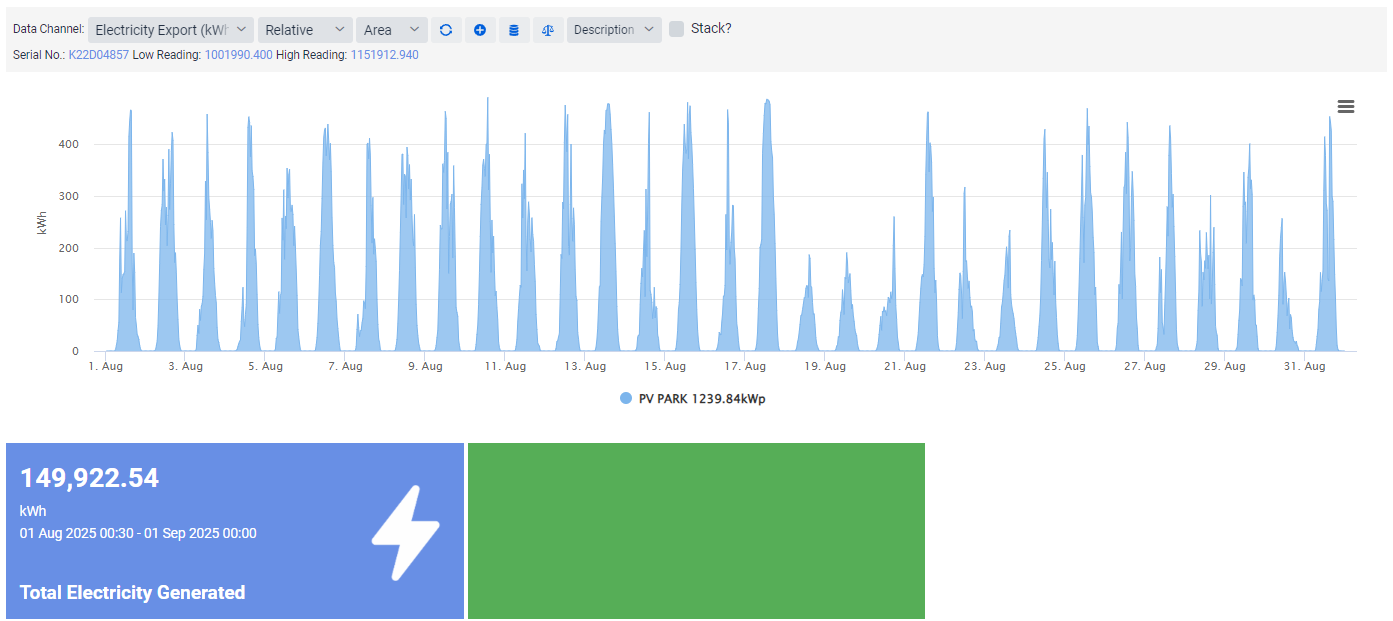The height and width of the screenshot is (621, 1393).
Task: Toggle the PV PARK 1239.84kWp legend item
Action: 701,398
